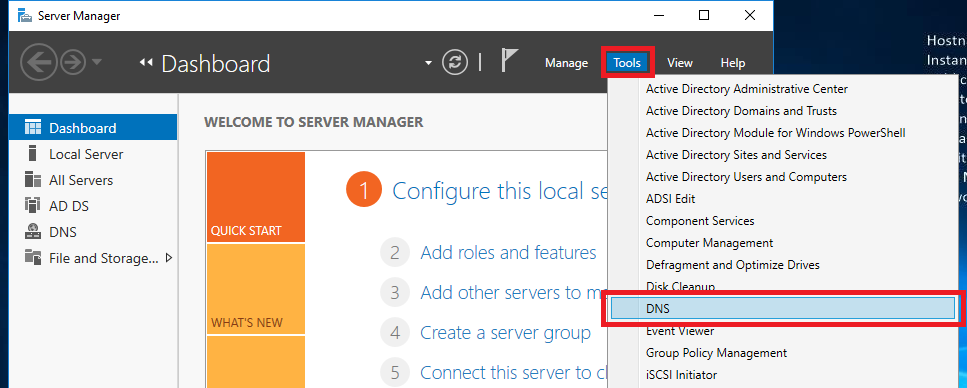
Task: Click the back navigation arrow icon
Action: pyautogui.click(x=39, y=62)
